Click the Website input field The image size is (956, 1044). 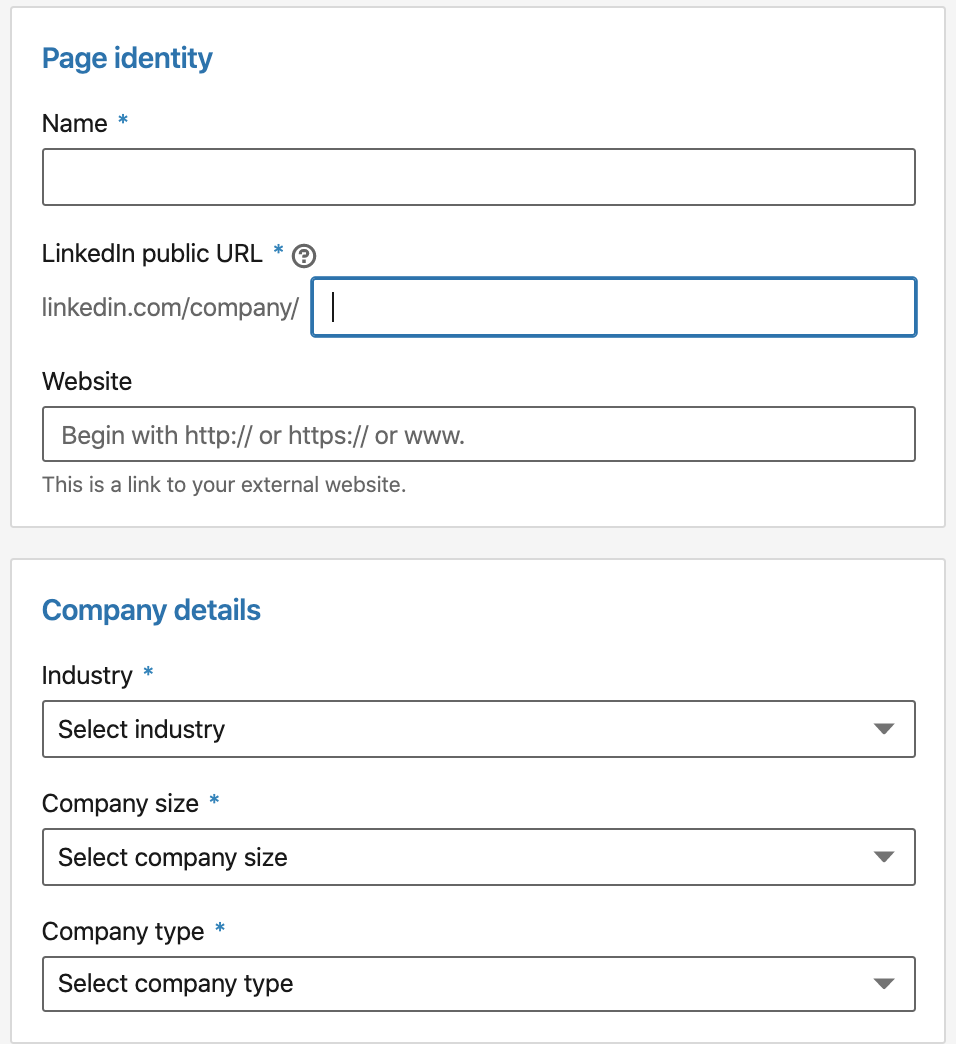[478, 435]
